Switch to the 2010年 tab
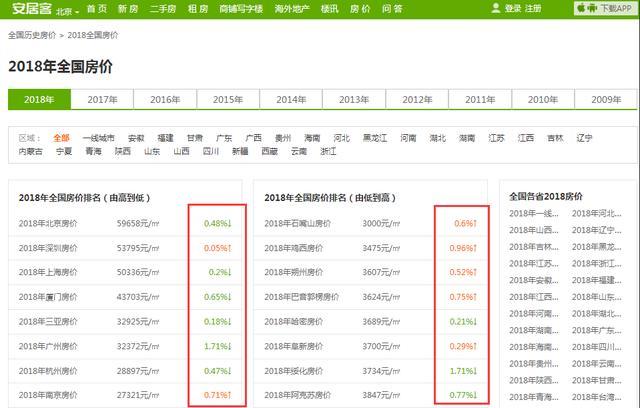640x408 pixels. [543, 100]
